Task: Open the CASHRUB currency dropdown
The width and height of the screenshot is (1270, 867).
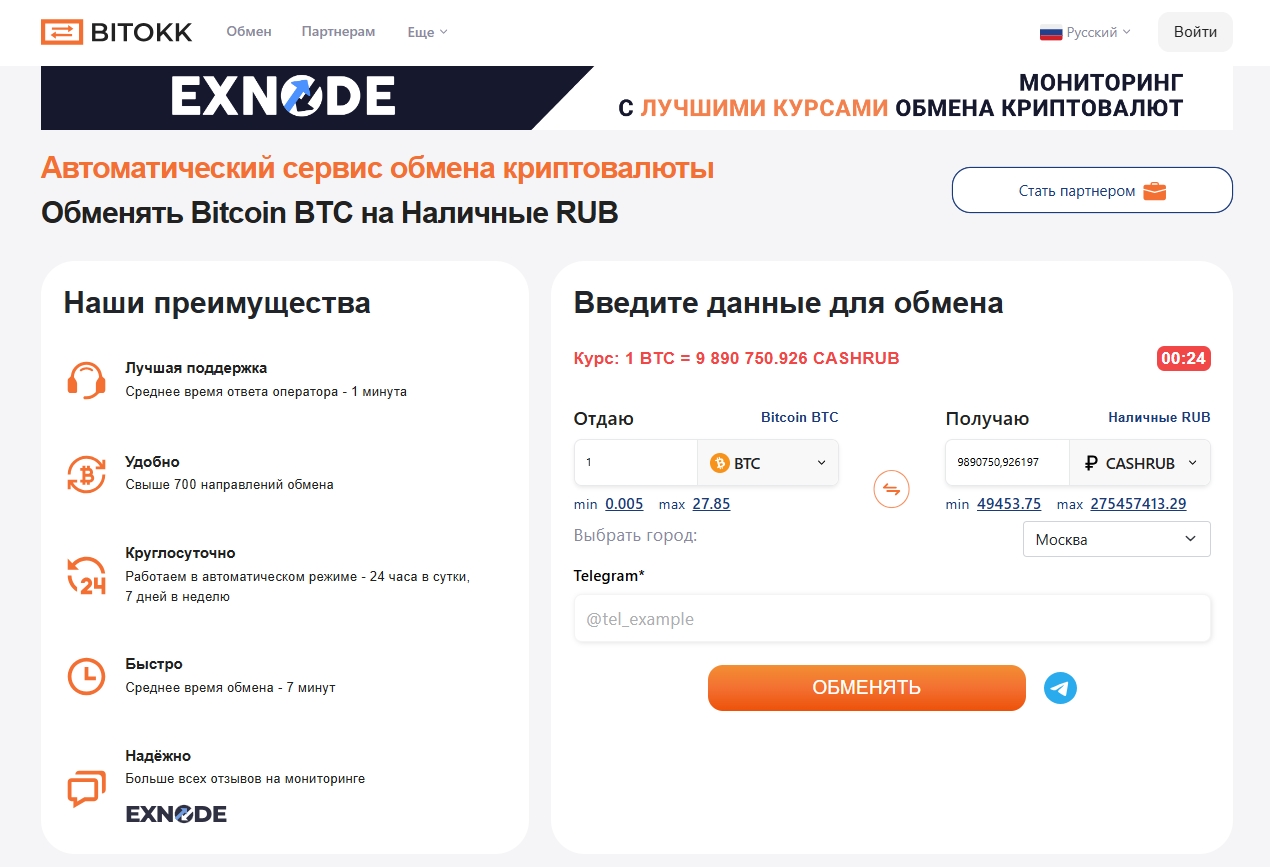Action: [1140, 463]
